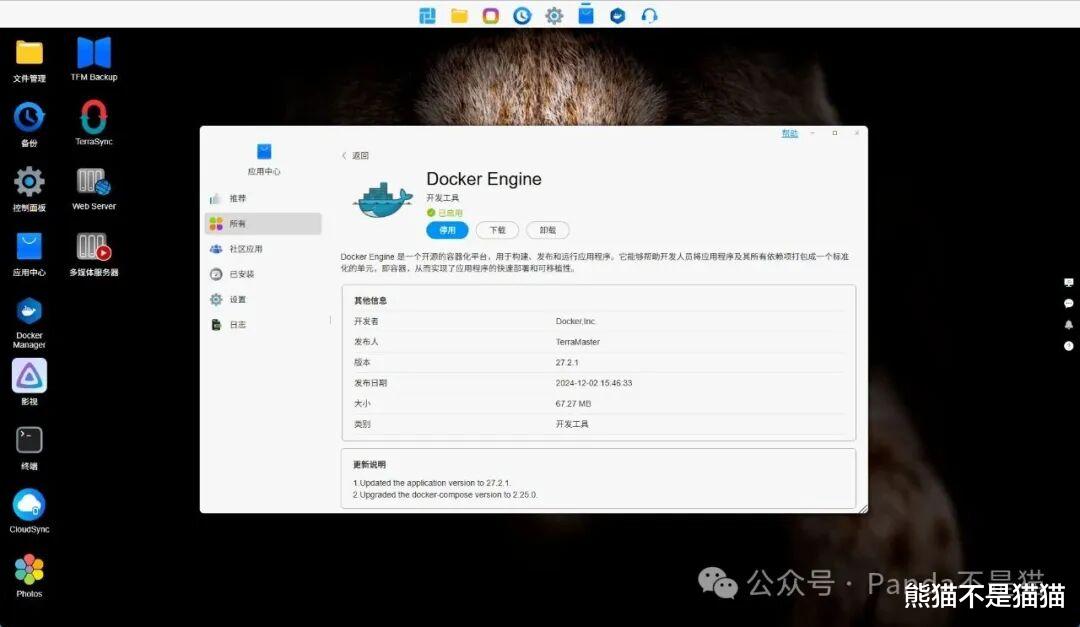1080x627 pixels.
Task: Open the headset support icon in top bar
Action: pos(649,15)
